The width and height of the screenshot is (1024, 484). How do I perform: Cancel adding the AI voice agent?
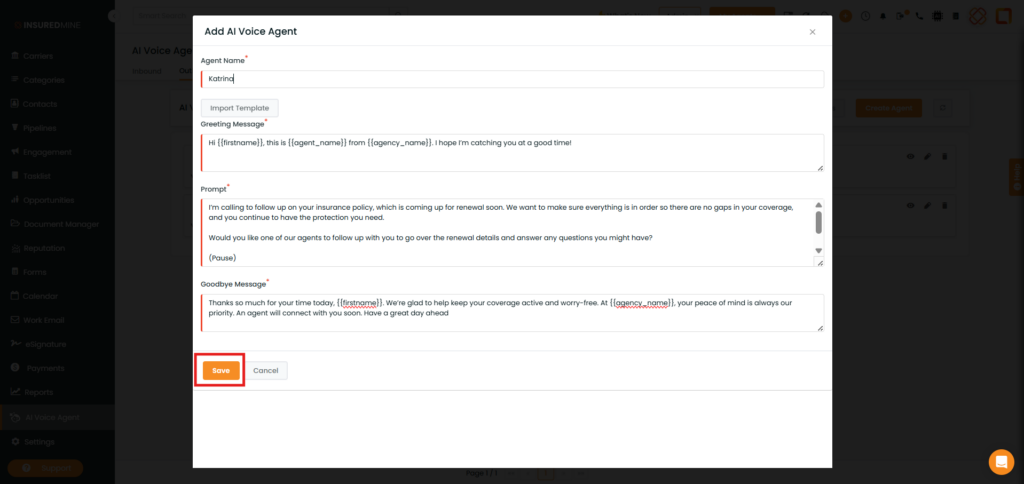click(x=266, y=370)
